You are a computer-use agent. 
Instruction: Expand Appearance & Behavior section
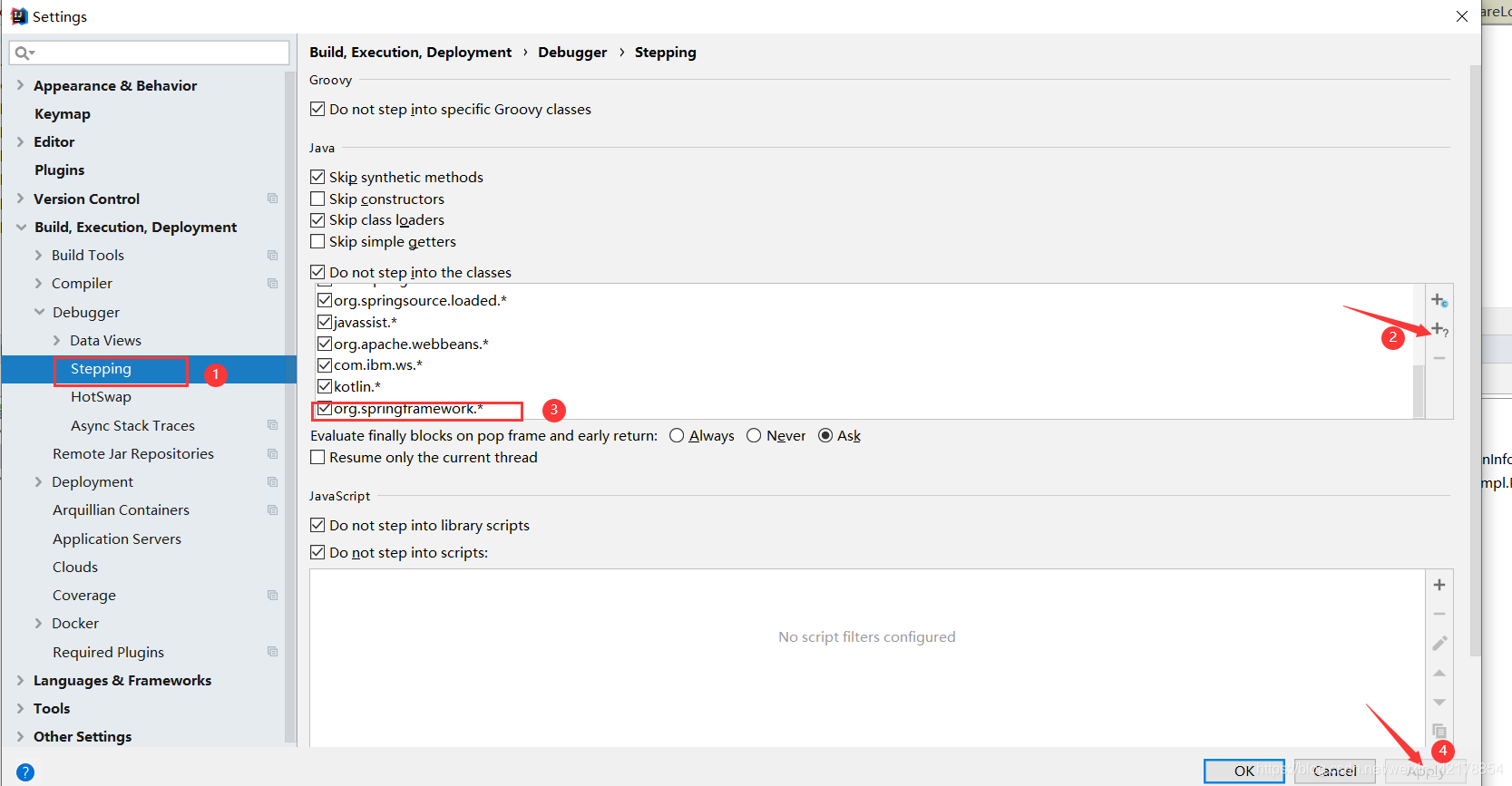click(20, 85)
